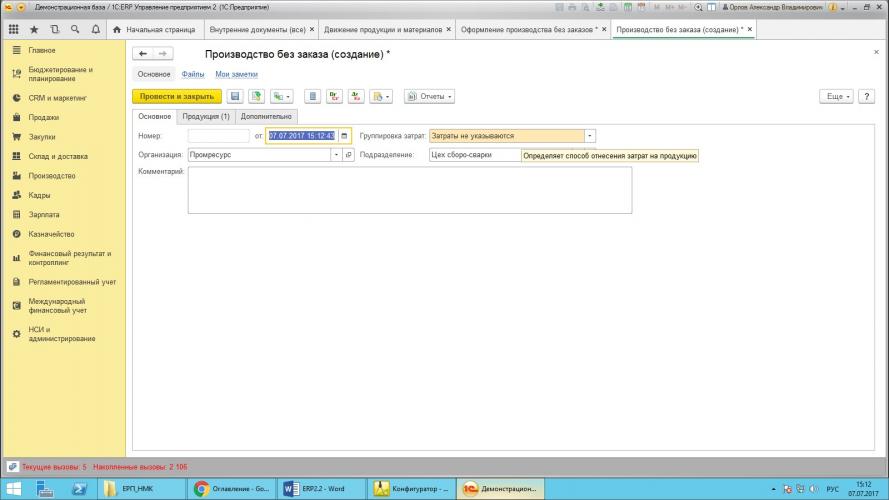
Task: Expand the Организация dropdown arrow
Action: pos(335,155)
